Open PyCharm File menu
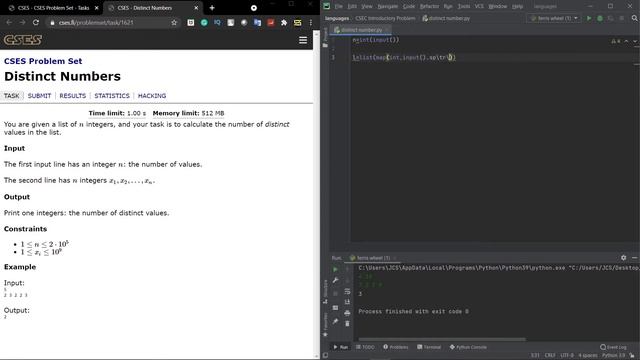The image size is (640, 360). tap(339, 6)
